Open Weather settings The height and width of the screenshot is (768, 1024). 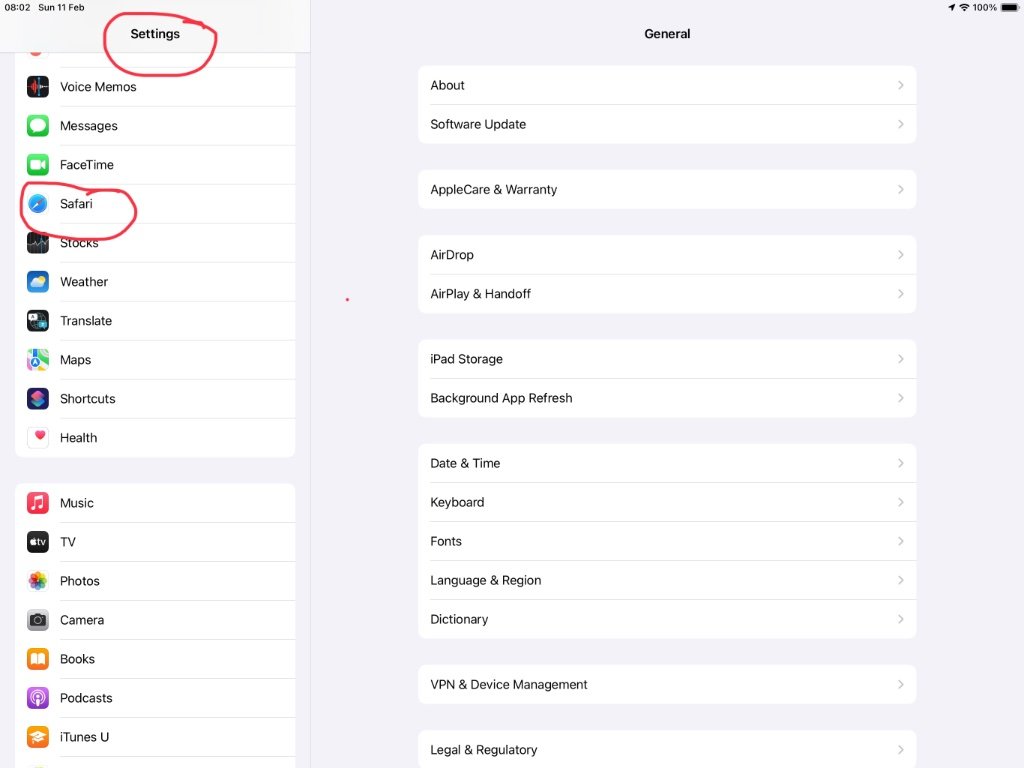[x=155, y=281]
